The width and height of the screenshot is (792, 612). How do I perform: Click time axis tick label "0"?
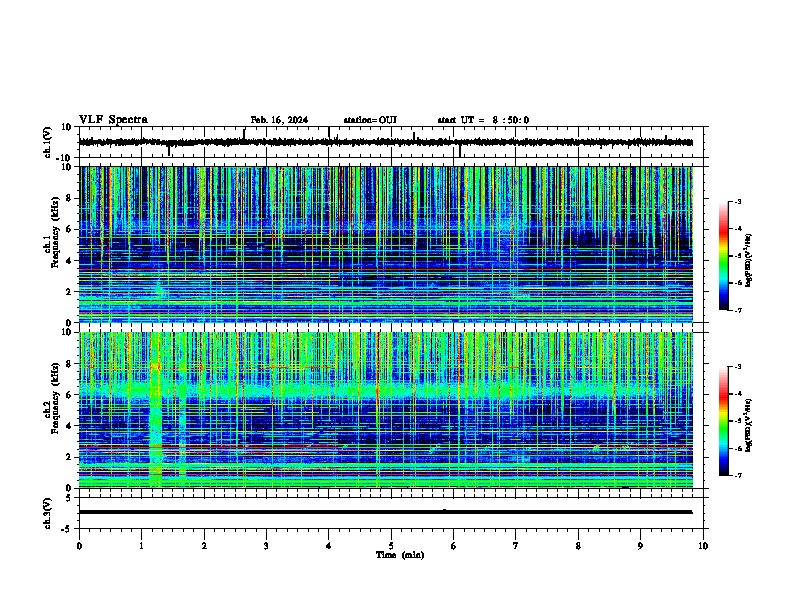click(79, 546)
